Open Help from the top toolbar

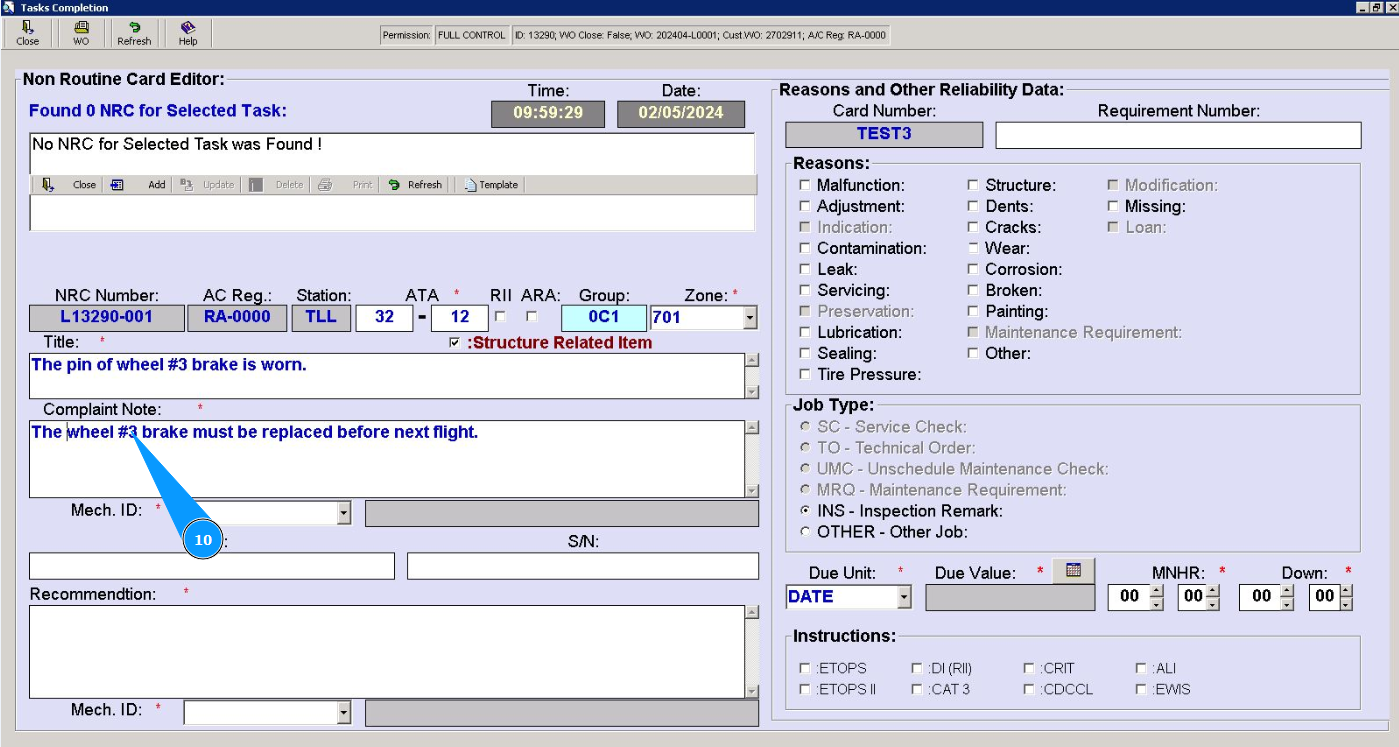point(188,33)
